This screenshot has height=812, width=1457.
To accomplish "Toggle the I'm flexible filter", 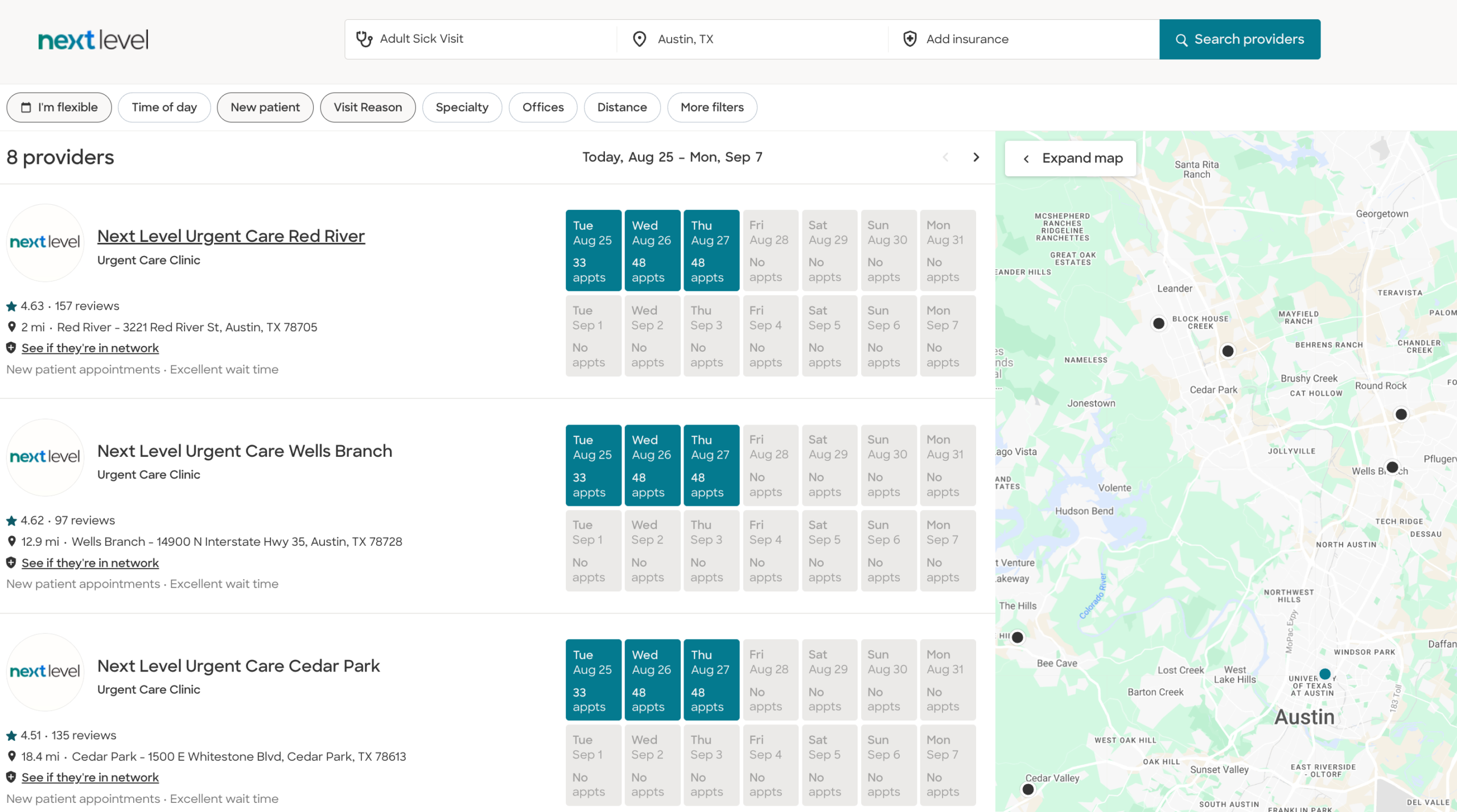I will click(x=59, y=108).
